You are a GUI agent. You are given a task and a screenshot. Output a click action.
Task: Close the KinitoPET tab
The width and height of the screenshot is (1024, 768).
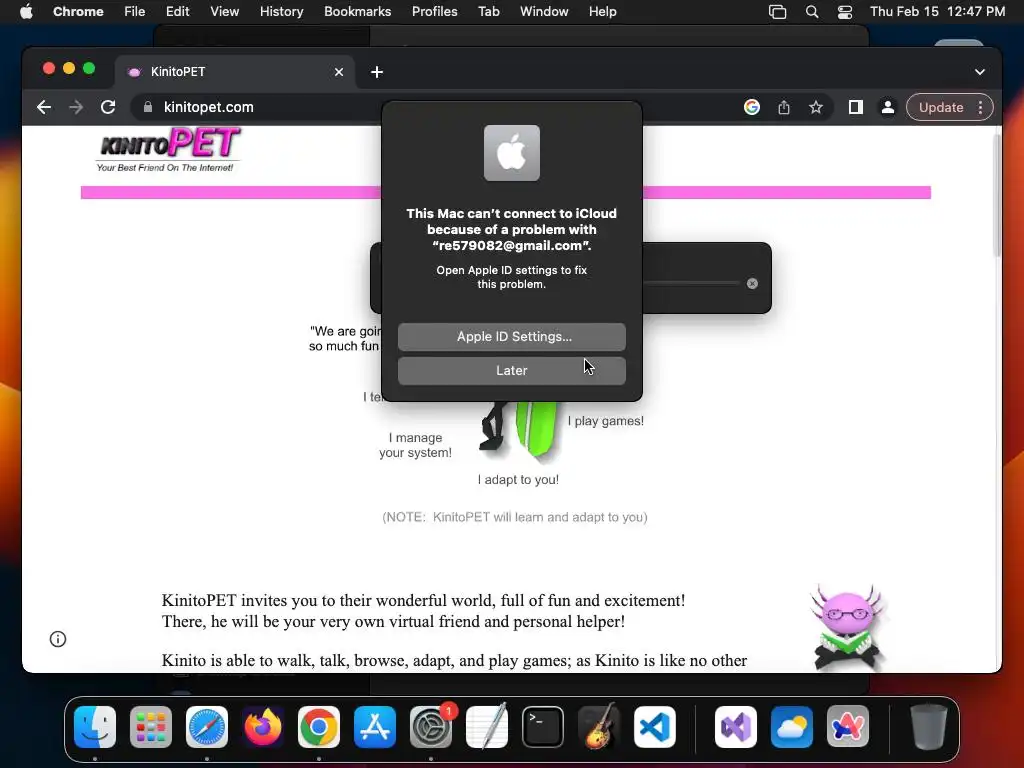pyautogui.click(x=338, y=72)
